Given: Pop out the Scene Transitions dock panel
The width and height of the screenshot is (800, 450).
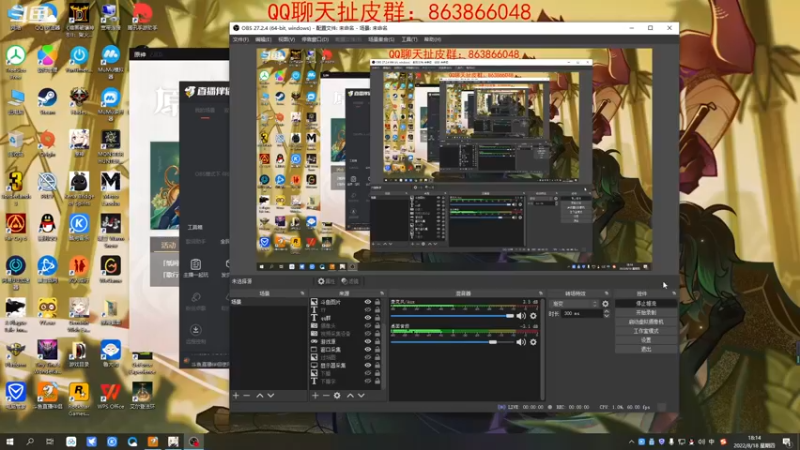Looking at the screenshot, I should point(607,293).
